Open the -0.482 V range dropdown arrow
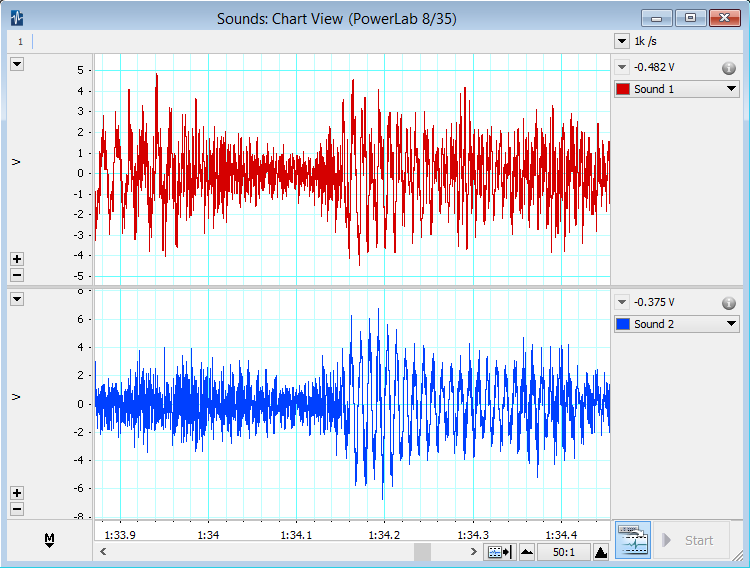Image resolution: width=750 pixels, height=568 pixels. tap(622, 68)
